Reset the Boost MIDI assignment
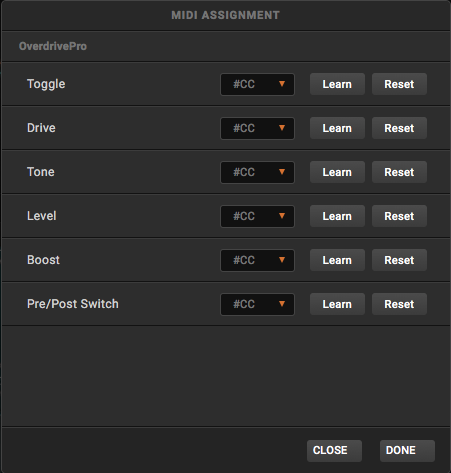The height and width of the screenshot is (473, 451). [x=399, y=260]
